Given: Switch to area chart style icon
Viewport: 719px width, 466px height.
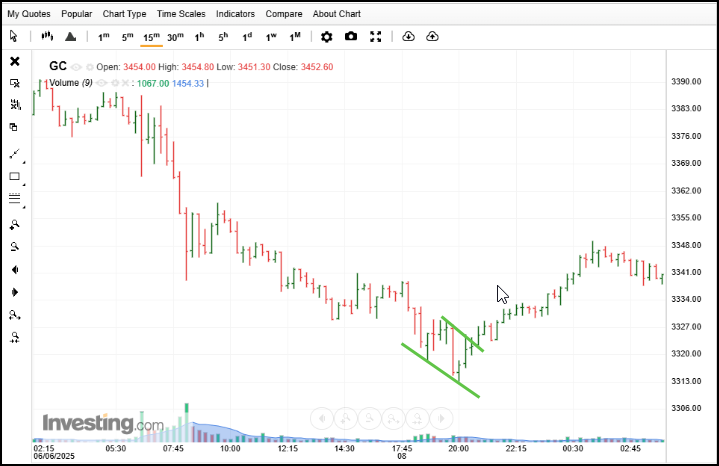Looking at the screenshot, I should click(70, 36).
